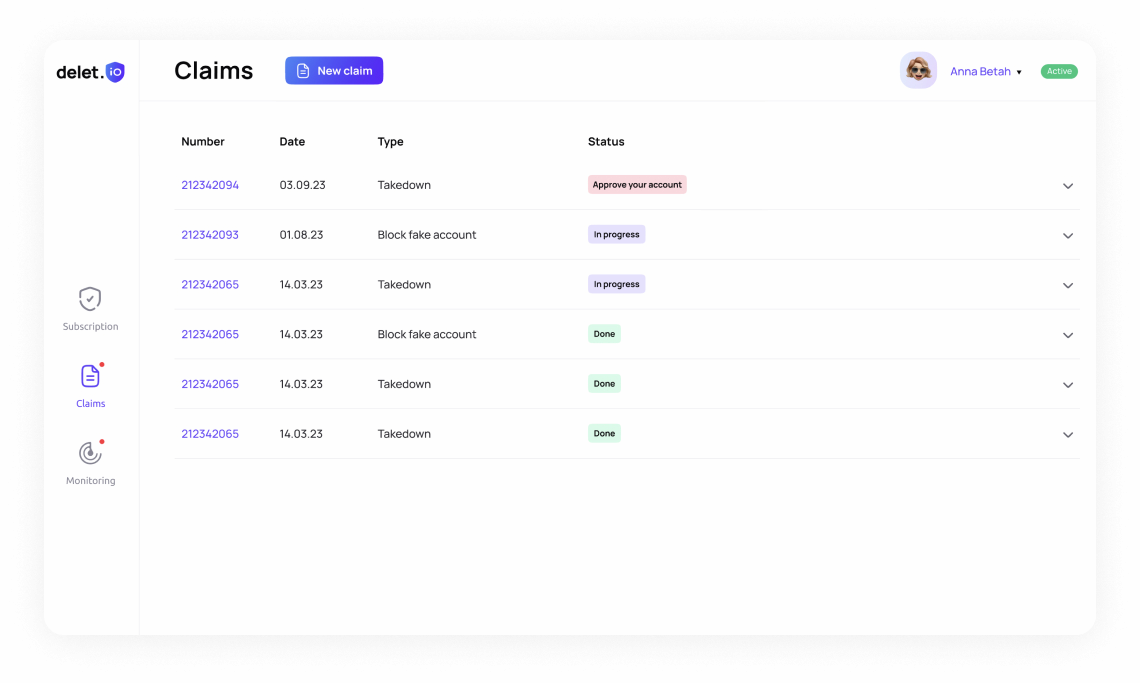This screenshot has height=683, width=1140.
Task: Click the document icon in New claim
Action: tap(303, 71)
